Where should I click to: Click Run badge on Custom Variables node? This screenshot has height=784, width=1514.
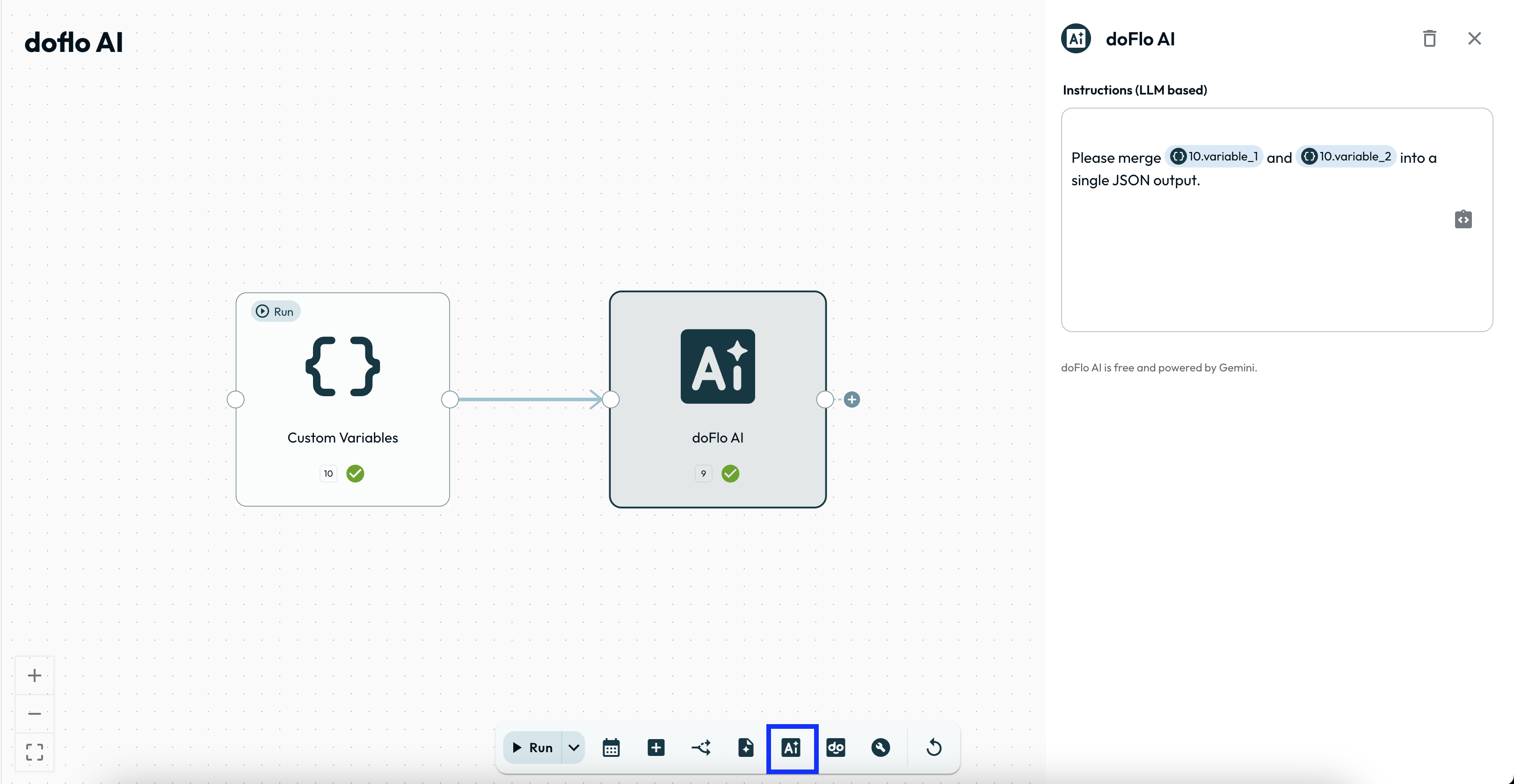(x=276, y=312)
